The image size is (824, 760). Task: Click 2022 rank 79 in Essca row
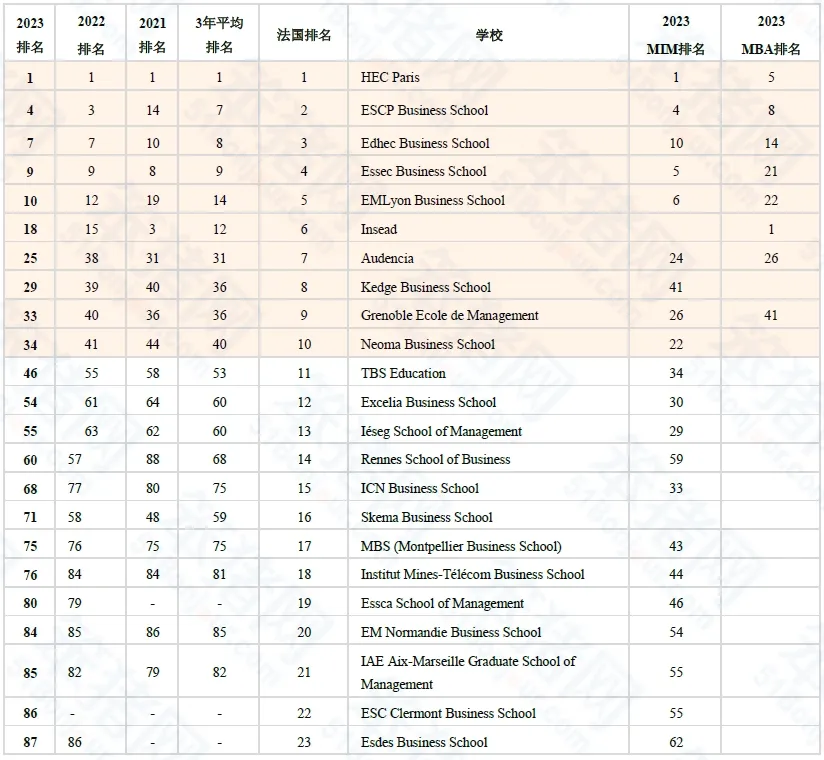click(75, 603)
